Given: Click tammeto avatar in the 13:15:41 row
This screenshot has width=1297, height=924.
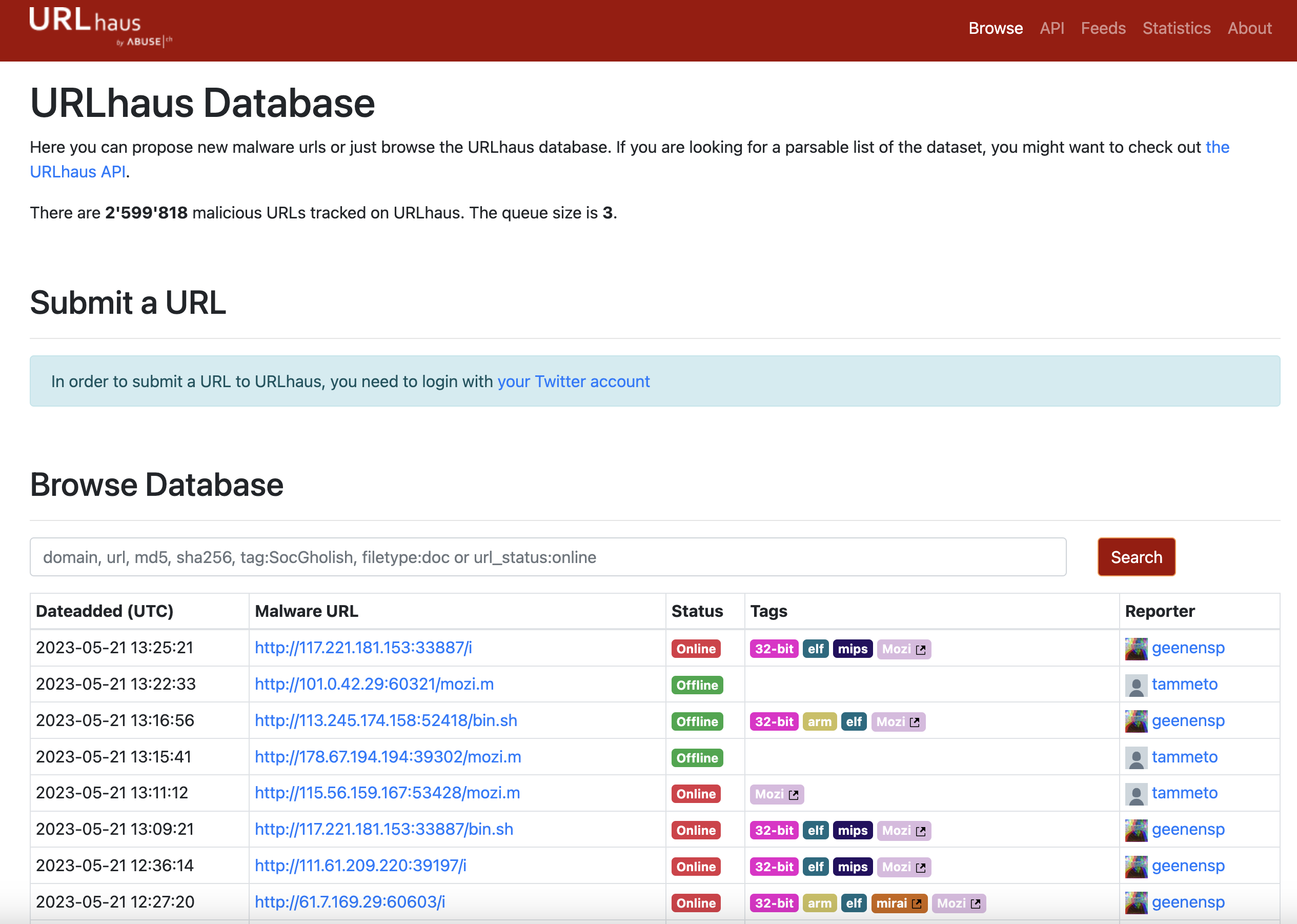Looking at the screenshot, I should tap(1136, 758).
